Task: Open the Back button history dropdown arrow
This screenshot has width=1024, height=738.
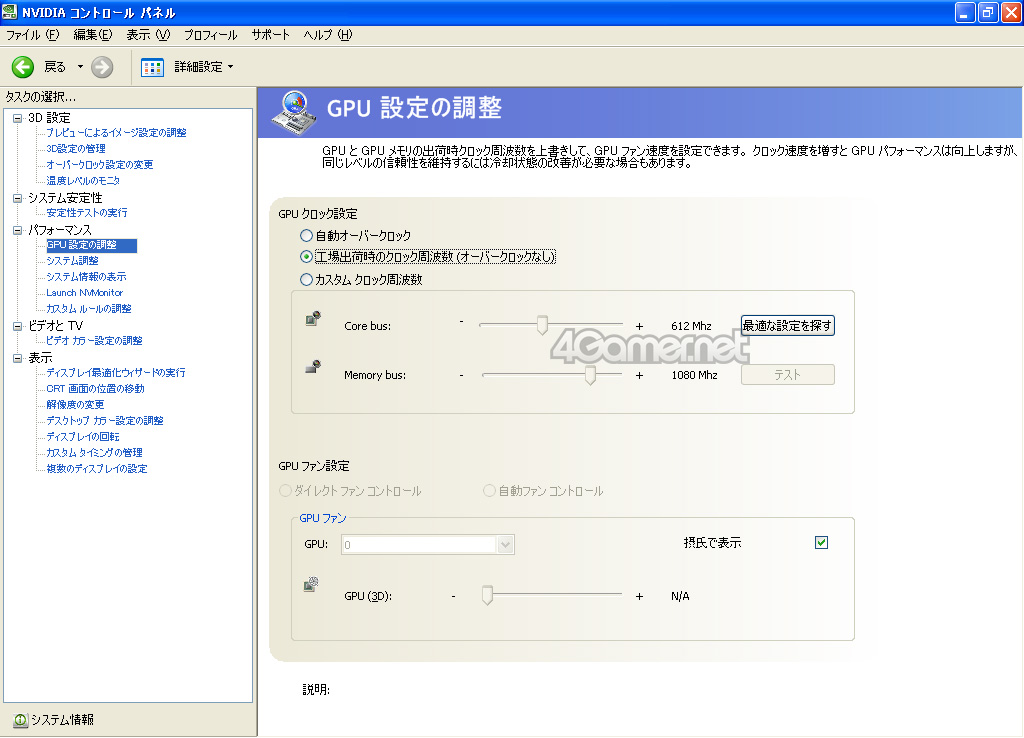Action: point(80,67)
